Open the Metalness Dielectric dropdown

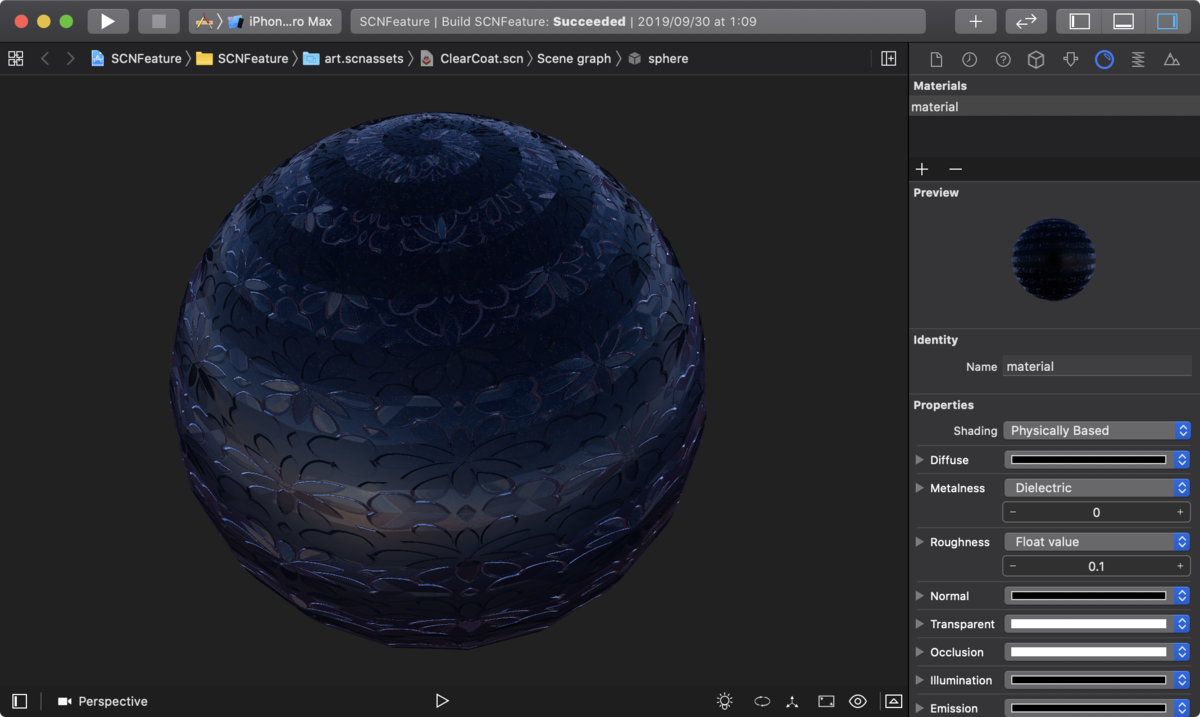pos(1097,488)
